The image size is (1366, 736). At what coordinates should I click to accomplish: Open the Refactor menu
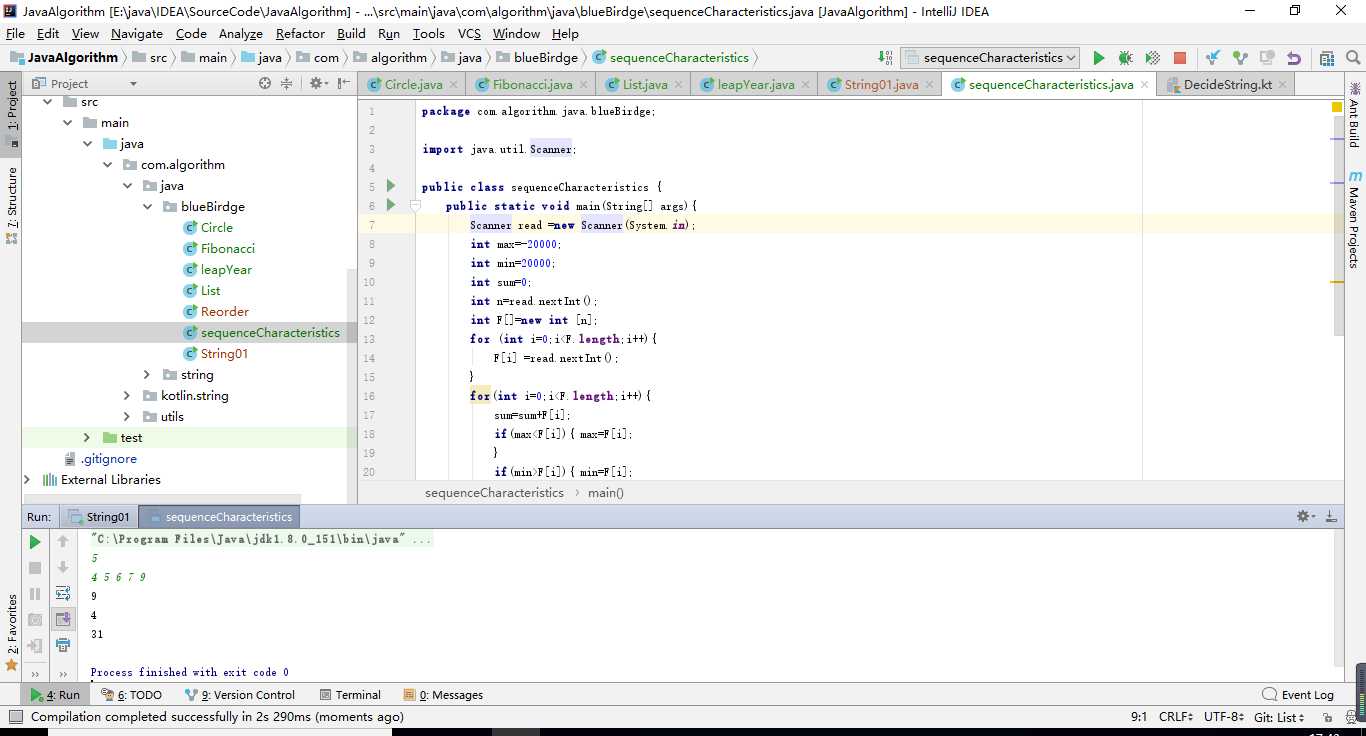[x=300, y=33]
